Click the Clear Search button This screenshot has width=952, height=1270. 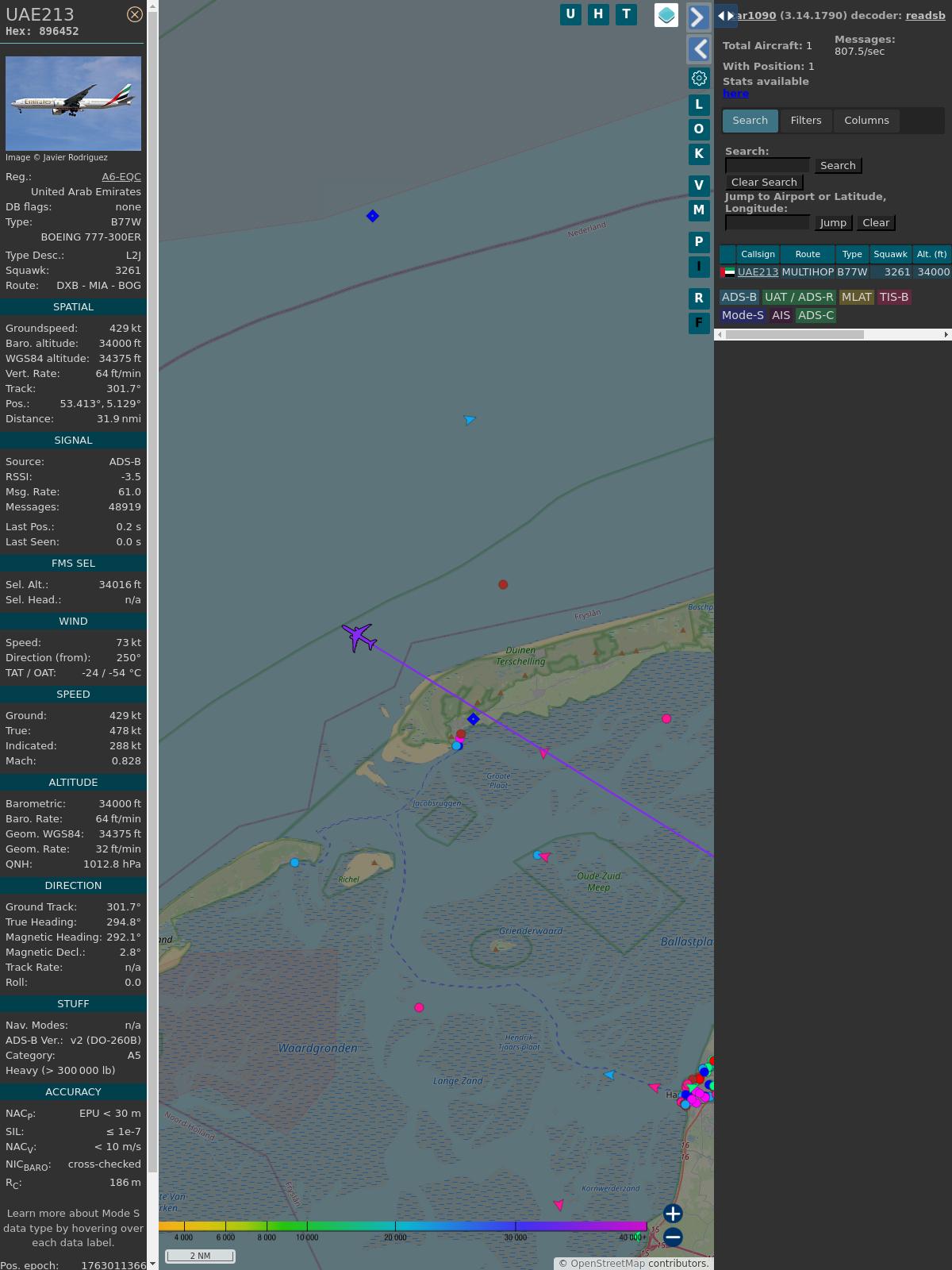tap(764, 183)
